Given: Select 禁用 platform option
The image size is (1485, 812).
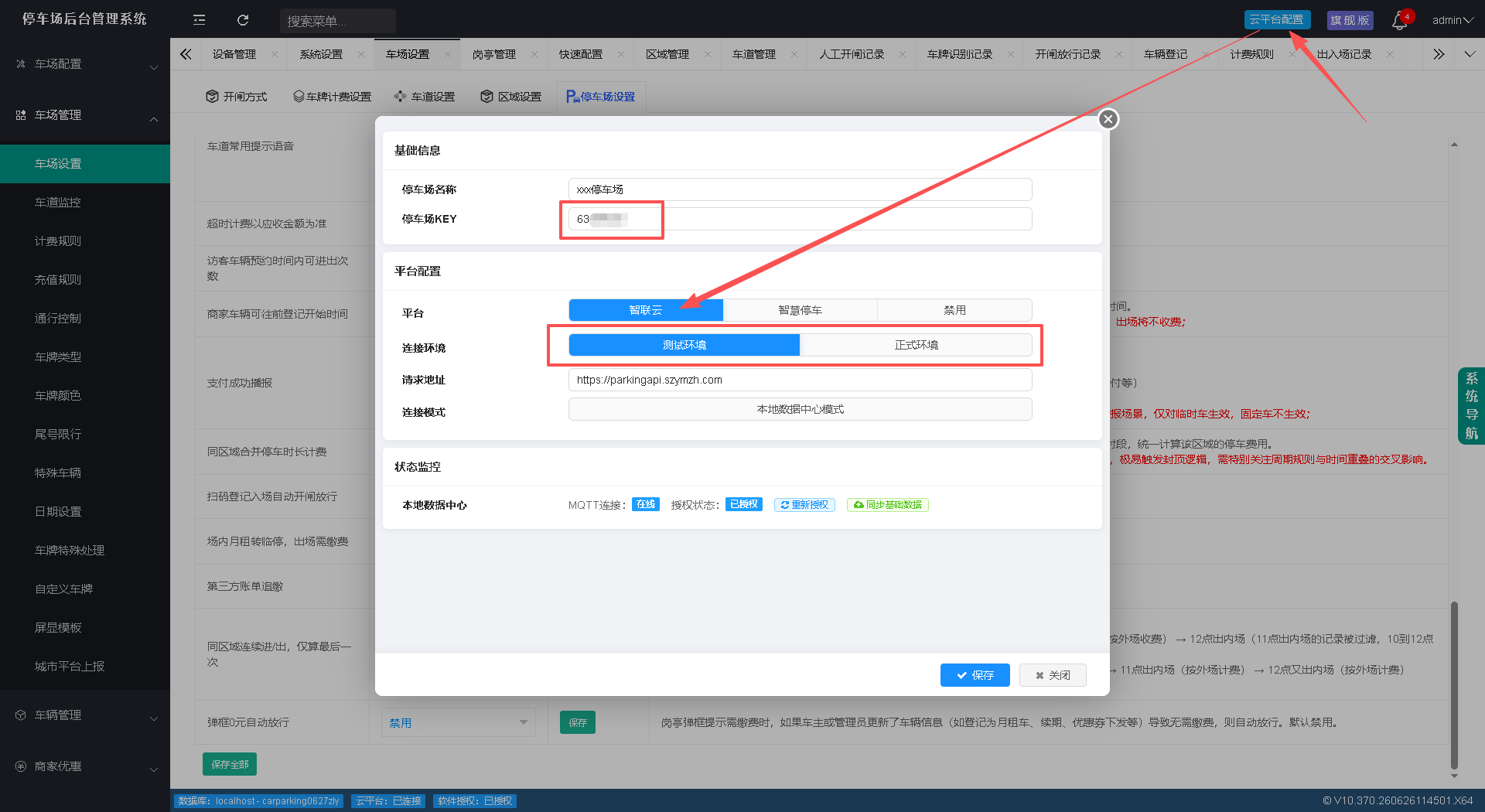Looking at the screenshot, I should coord(954,310).
